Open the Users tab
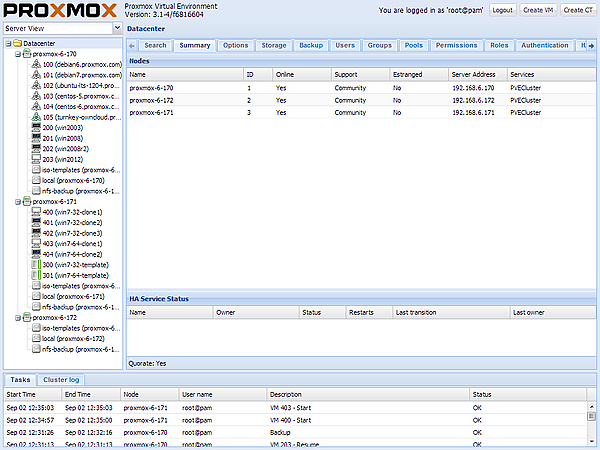The image size is (600, 450). pos(345,45)
